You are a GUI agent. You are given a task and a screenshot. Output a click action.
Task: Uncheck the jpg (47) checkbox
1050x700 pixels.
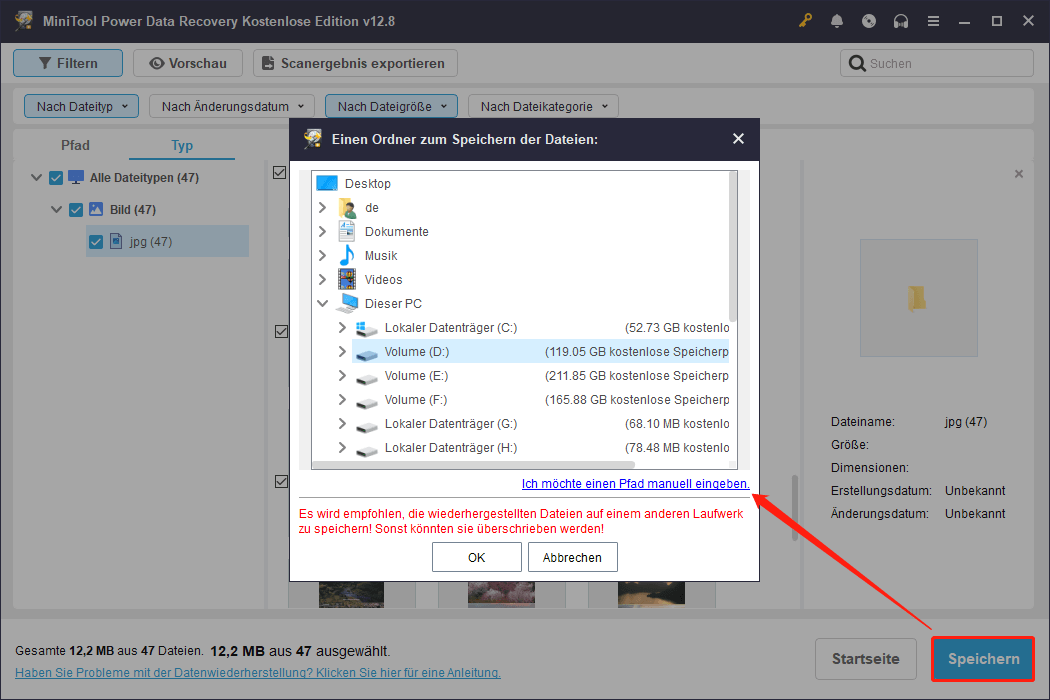[x=95, y=241]
